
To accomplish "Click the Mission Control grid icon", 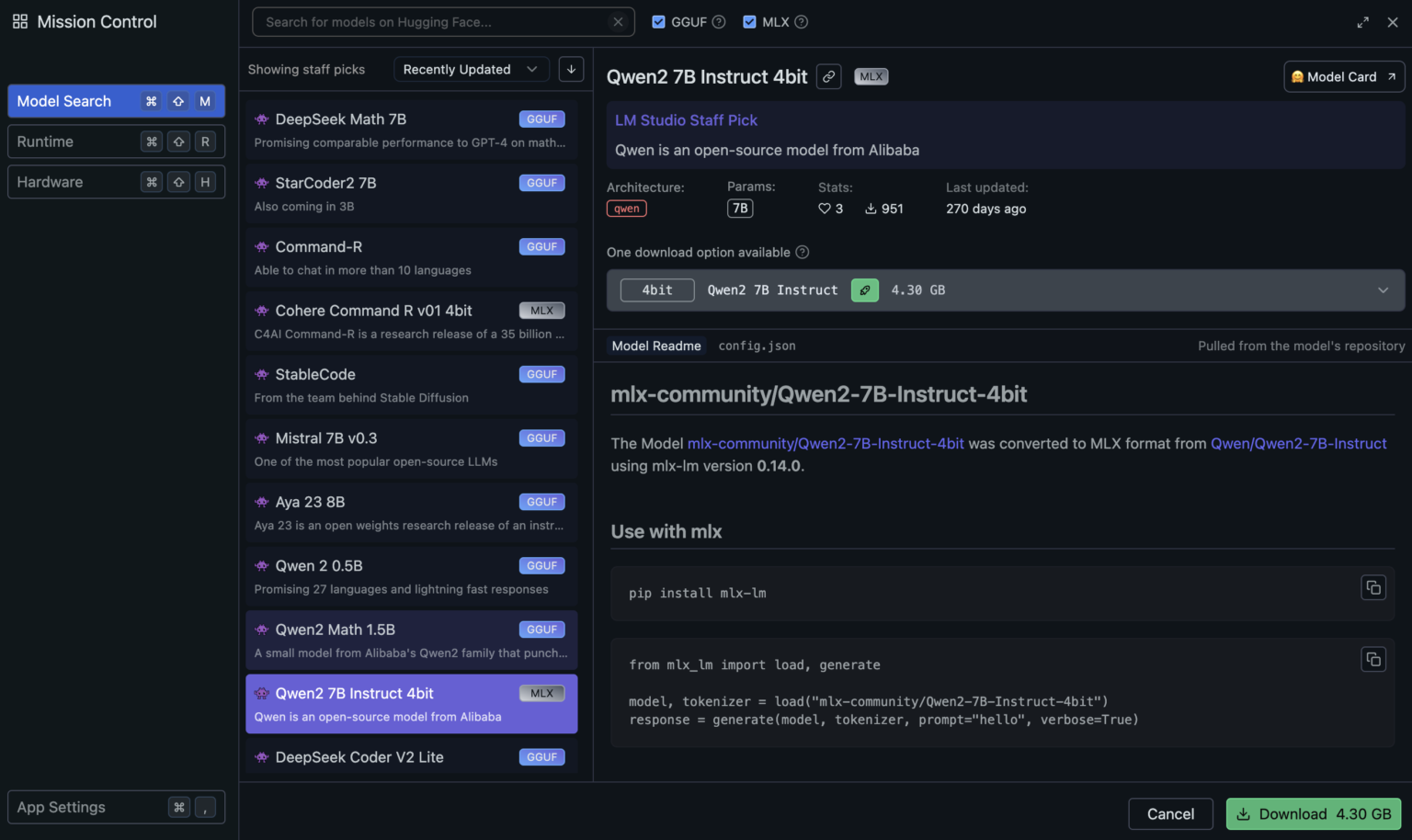I will coord(18,21).
